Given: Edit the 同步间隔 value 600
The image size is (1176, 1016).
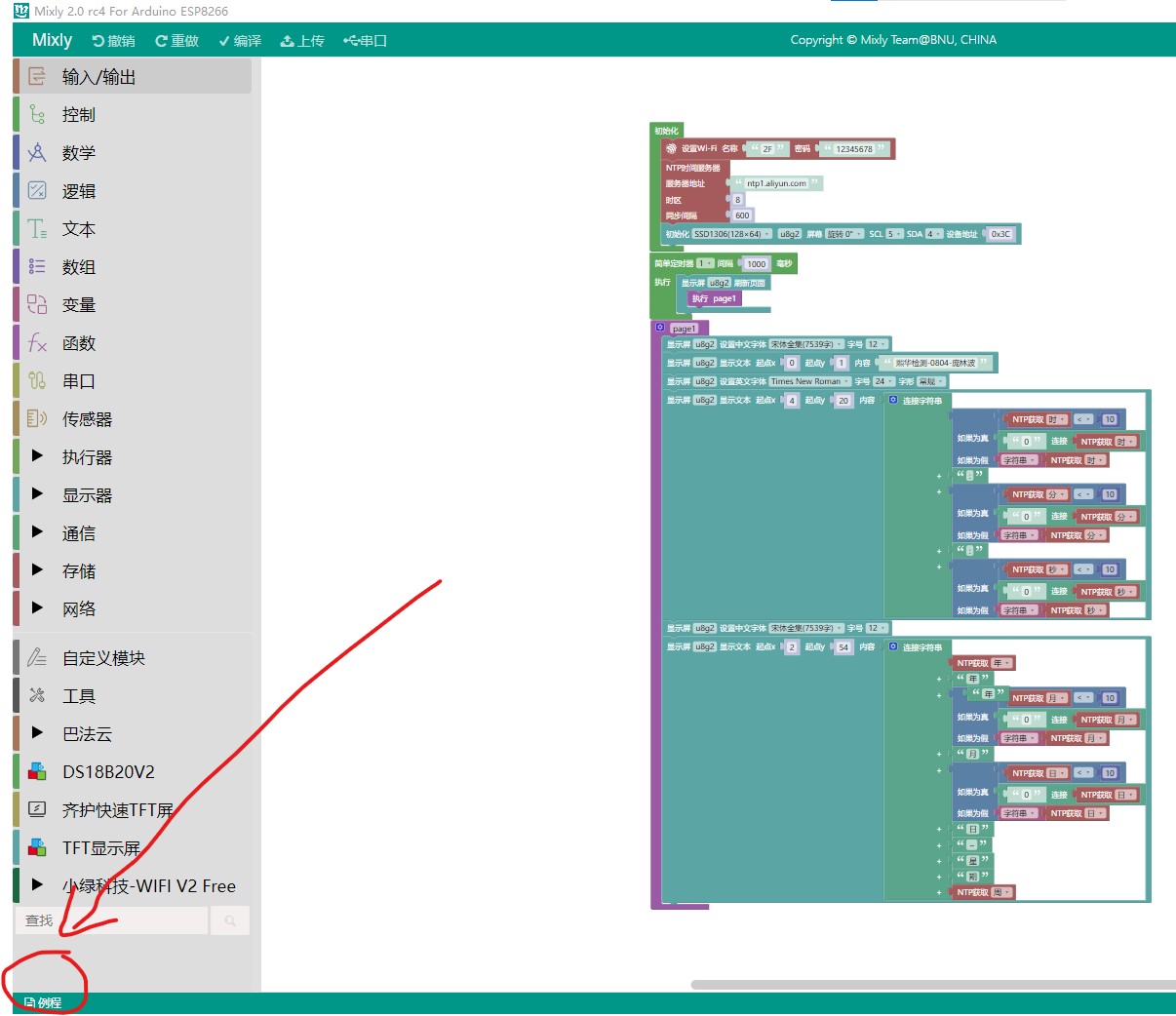Looking at the screenshot, I should (x=742, y=215).
